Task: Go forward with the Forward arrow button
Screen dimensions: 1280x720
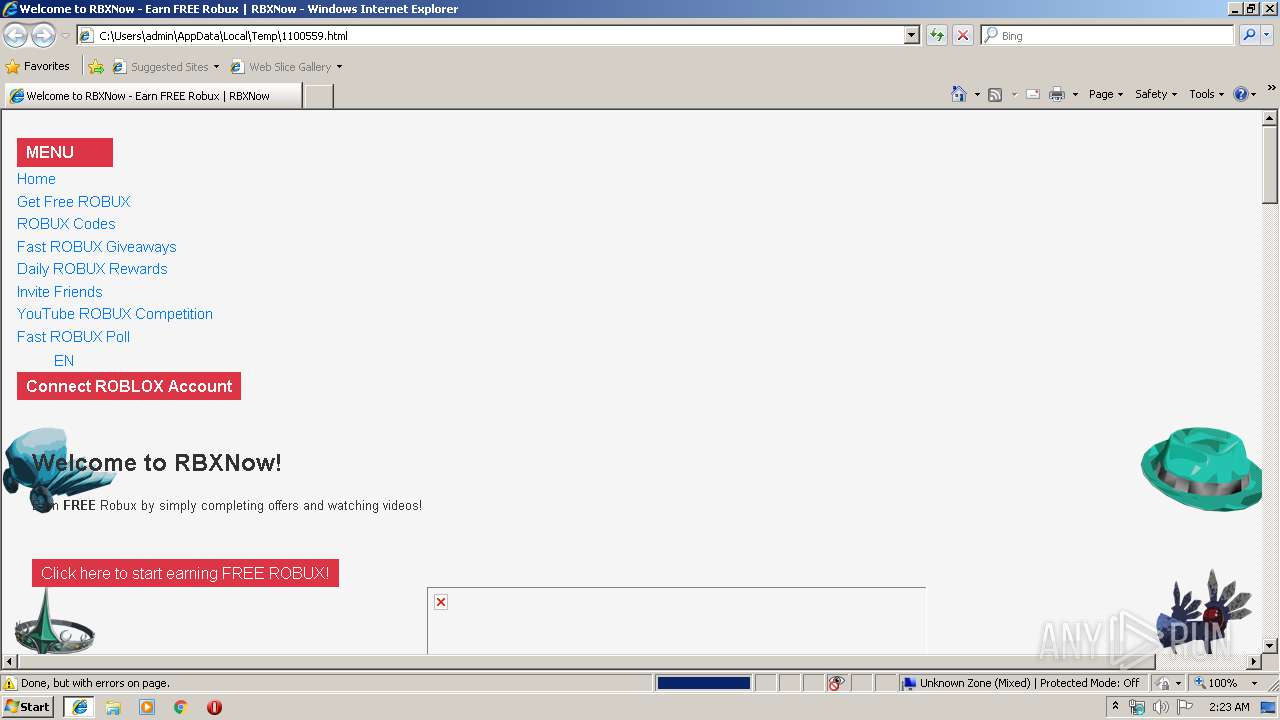Action: pos(43,36)
